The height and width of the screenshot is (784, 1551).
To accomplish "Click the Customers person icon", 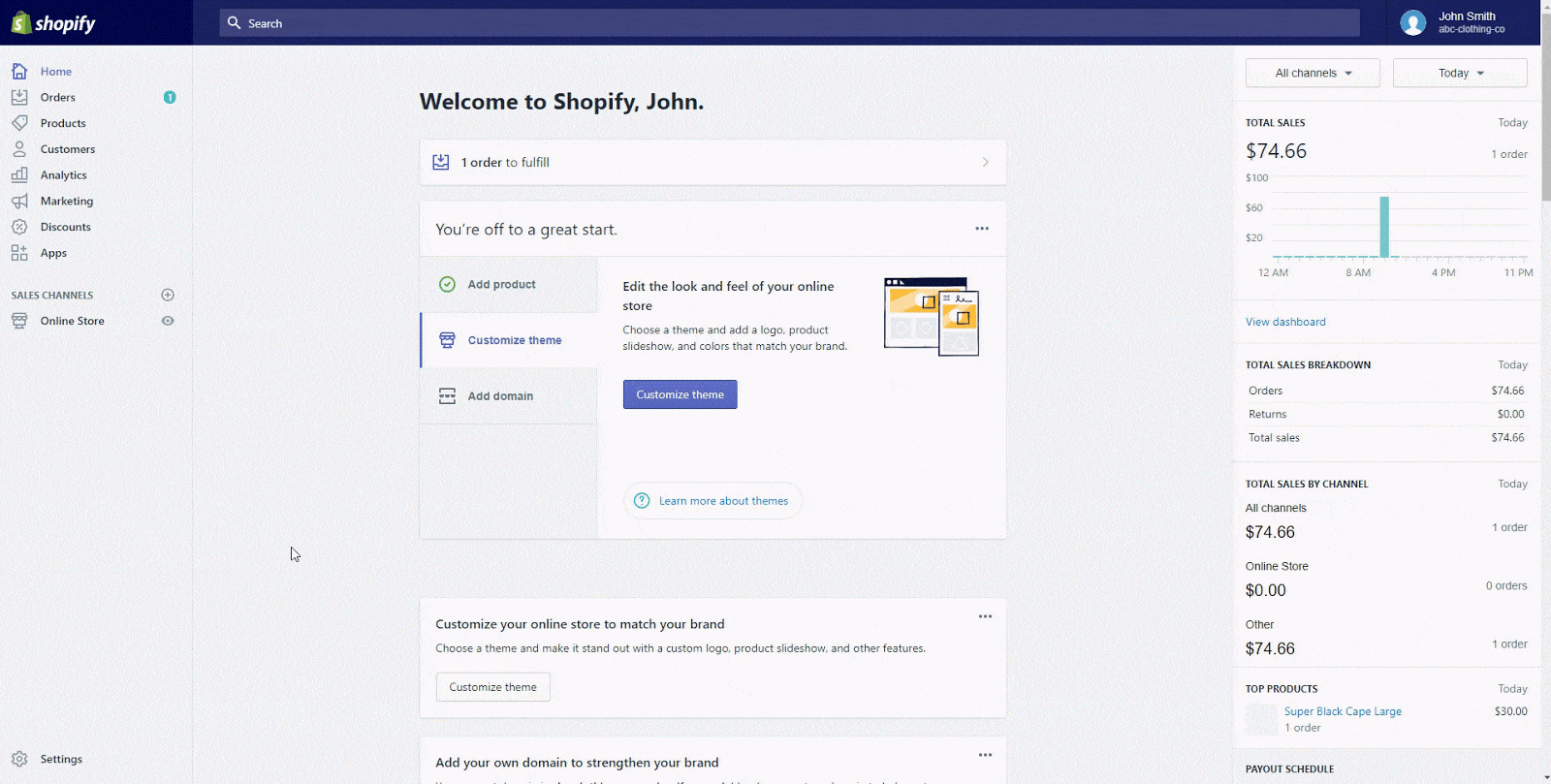I will (x=19, y=149).
